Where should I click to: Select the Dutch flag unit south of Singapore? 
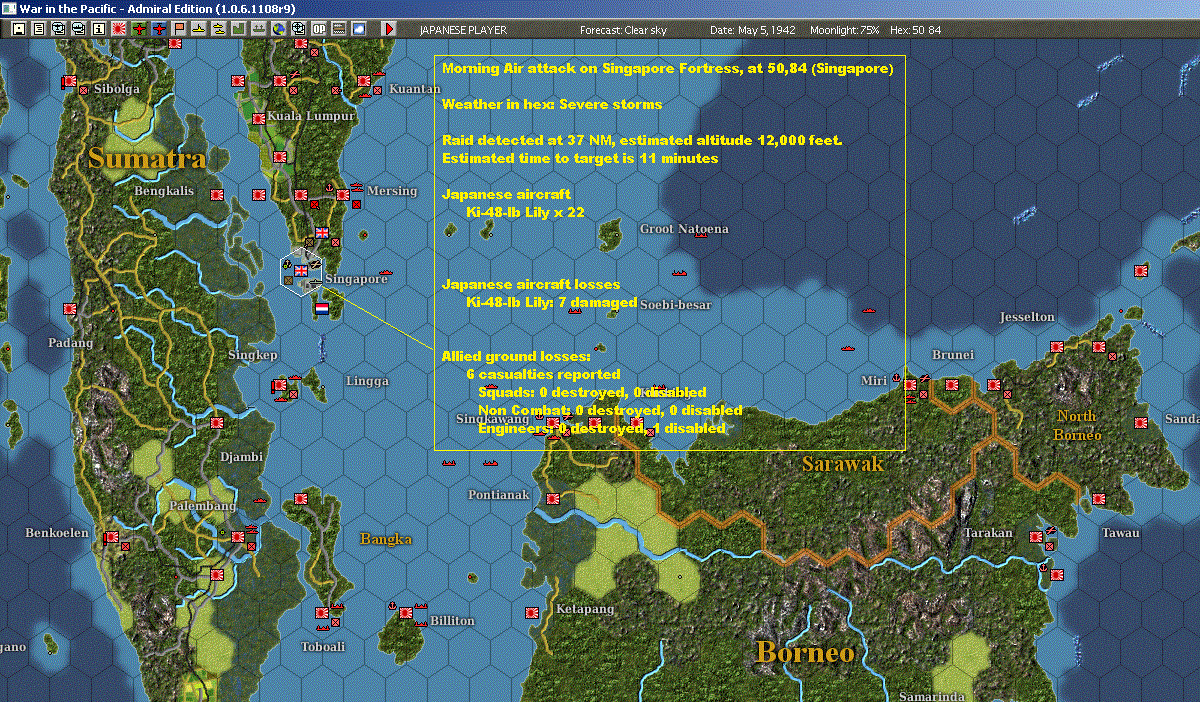(322, 308)
